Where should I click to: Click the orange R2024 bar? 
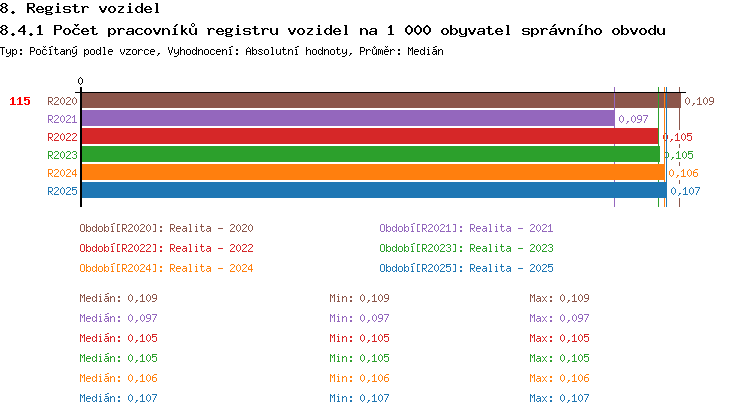[x=372, y=173]
